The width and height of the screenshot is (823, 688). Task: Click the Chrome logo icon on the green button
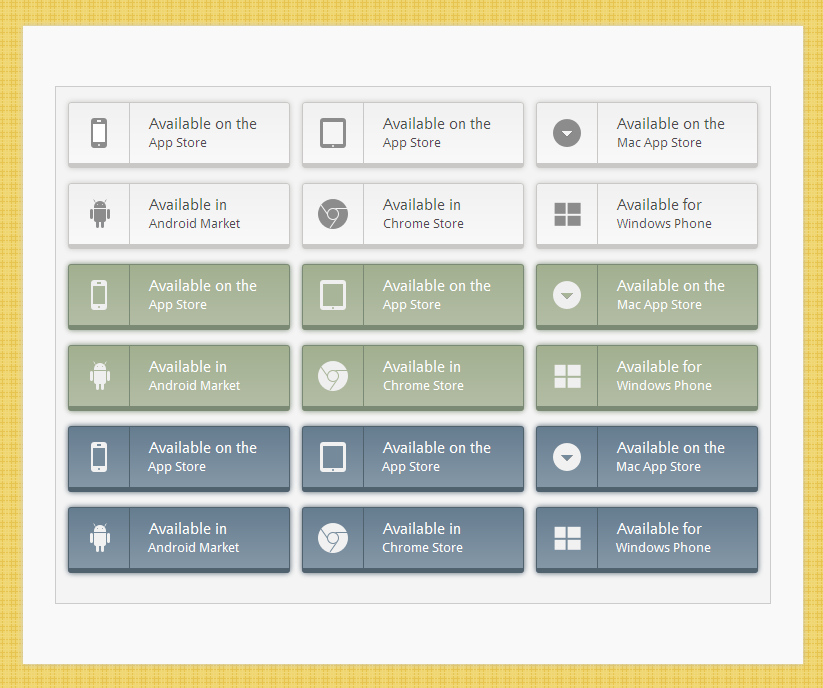pos(333,376)
